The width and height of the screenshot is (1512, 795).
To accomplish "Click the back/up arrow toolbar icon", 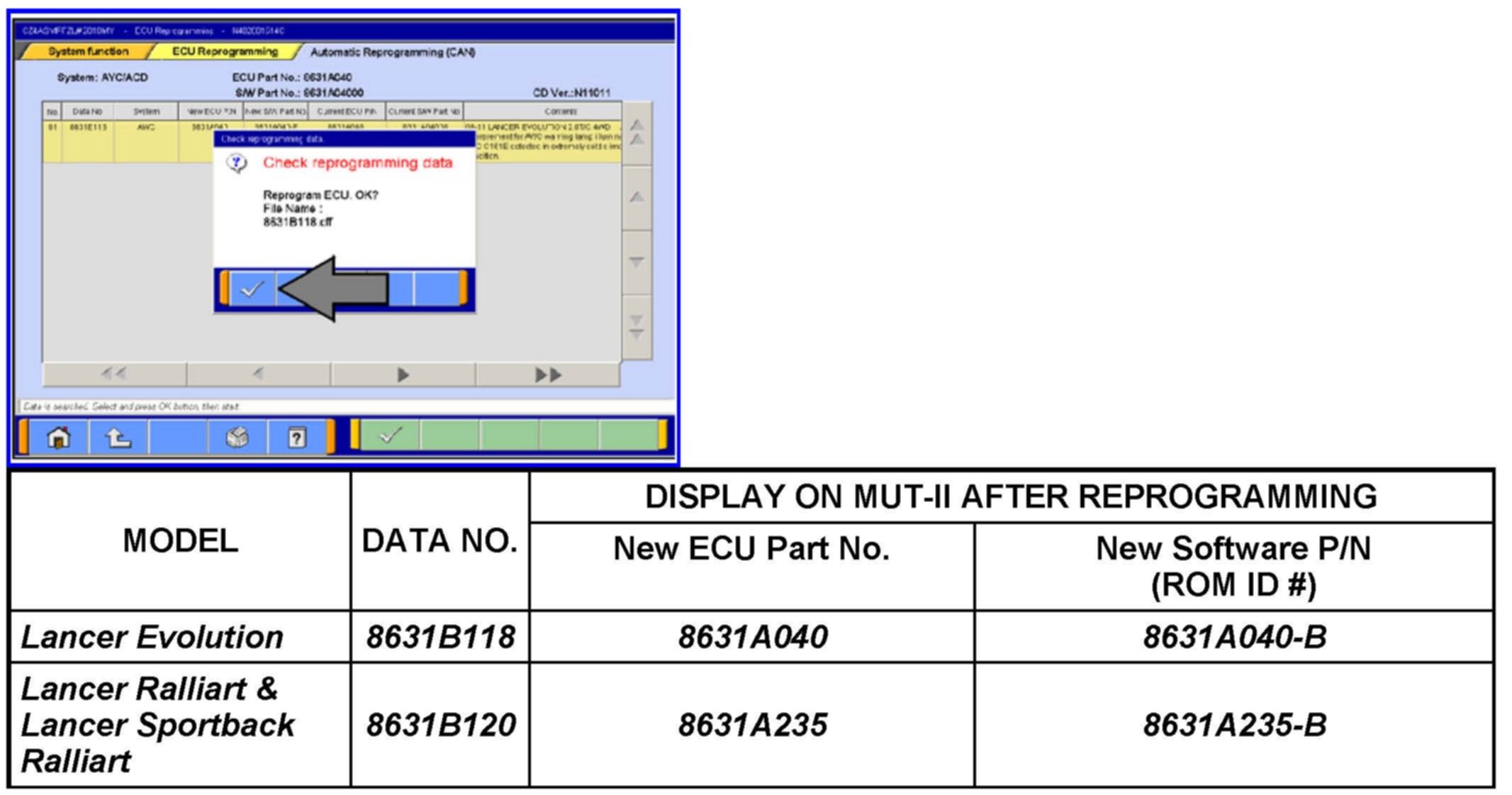I will pos(118,438).
